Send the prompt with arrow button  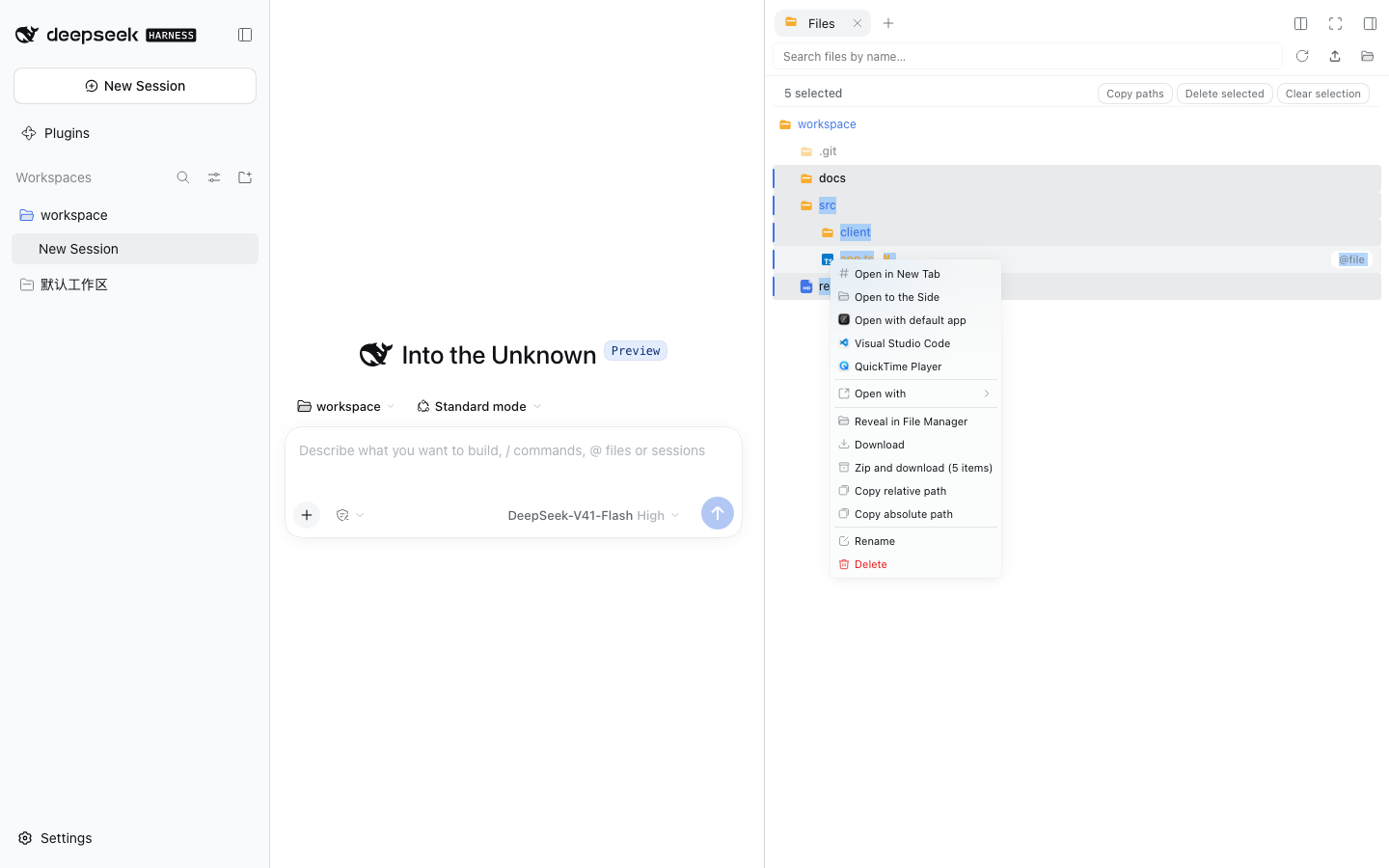click(x=718, y=513)
